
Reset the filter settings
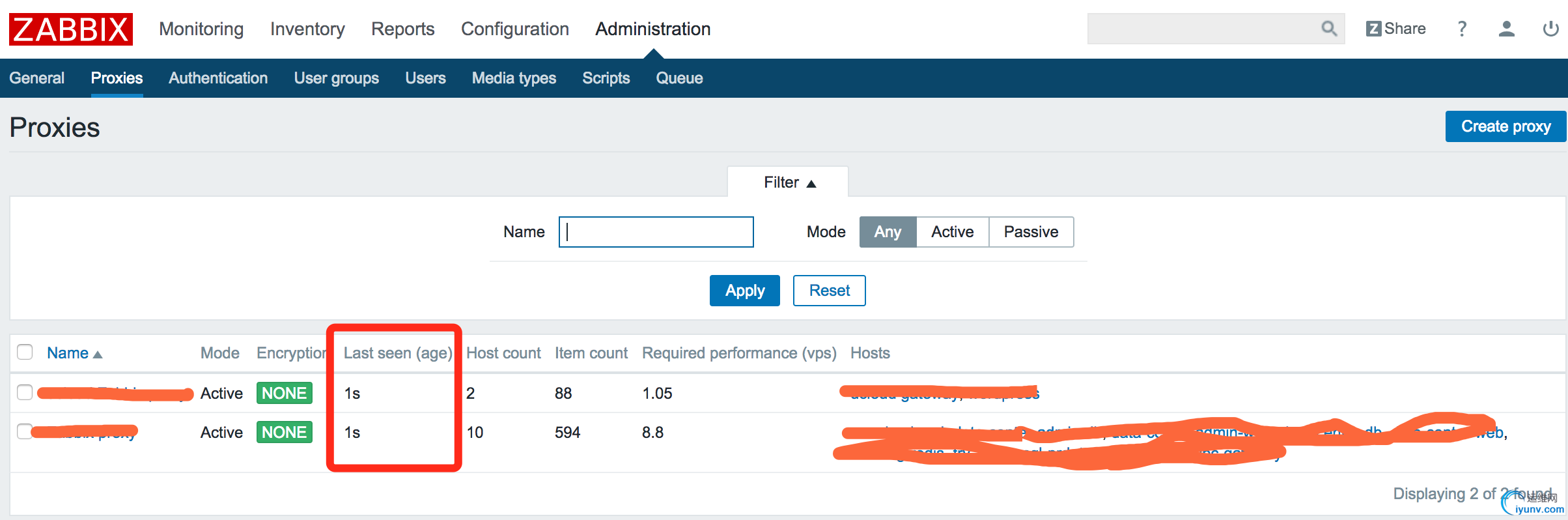coord(829,291)
